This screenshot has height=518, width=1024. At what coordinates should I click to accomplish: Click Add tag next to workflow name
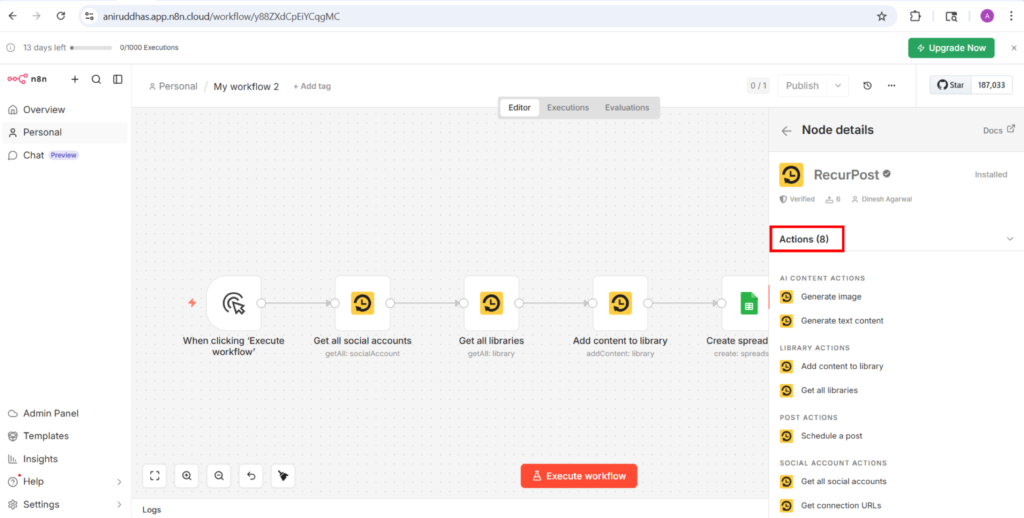click(312, 86)
